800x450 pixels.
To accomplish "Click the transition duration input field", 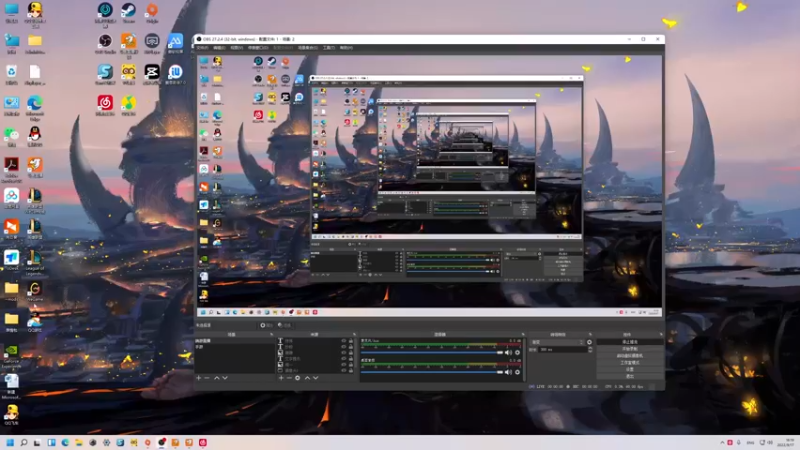I will (562, 349).
